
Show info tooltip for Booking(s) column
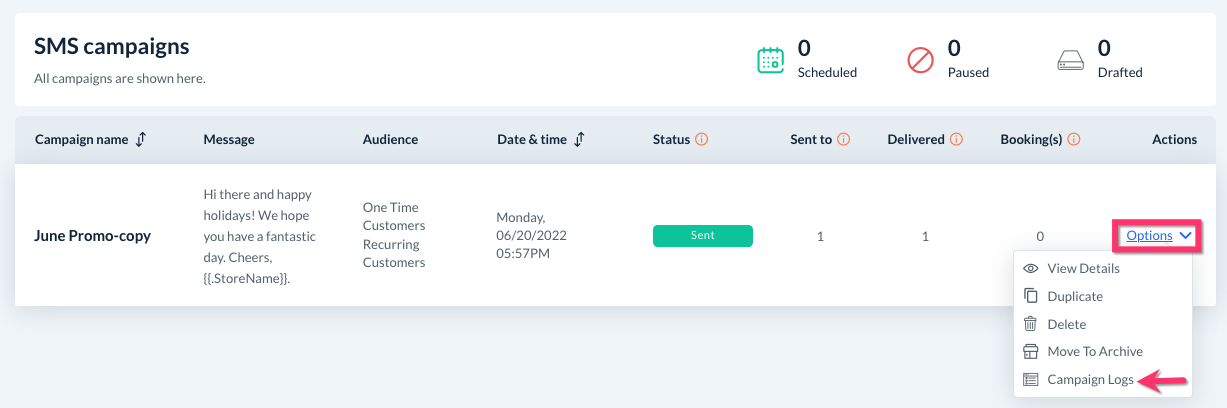[x=1074, y=140]
